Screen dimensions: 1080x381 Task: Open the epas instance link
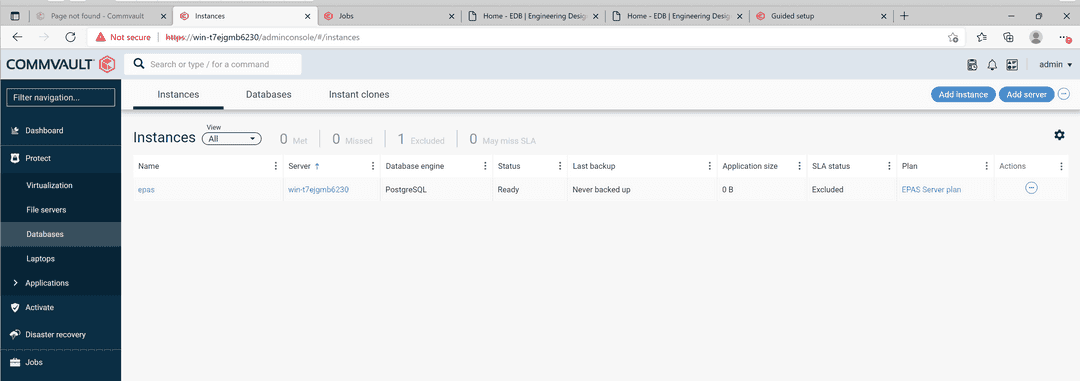click(146, 189)
